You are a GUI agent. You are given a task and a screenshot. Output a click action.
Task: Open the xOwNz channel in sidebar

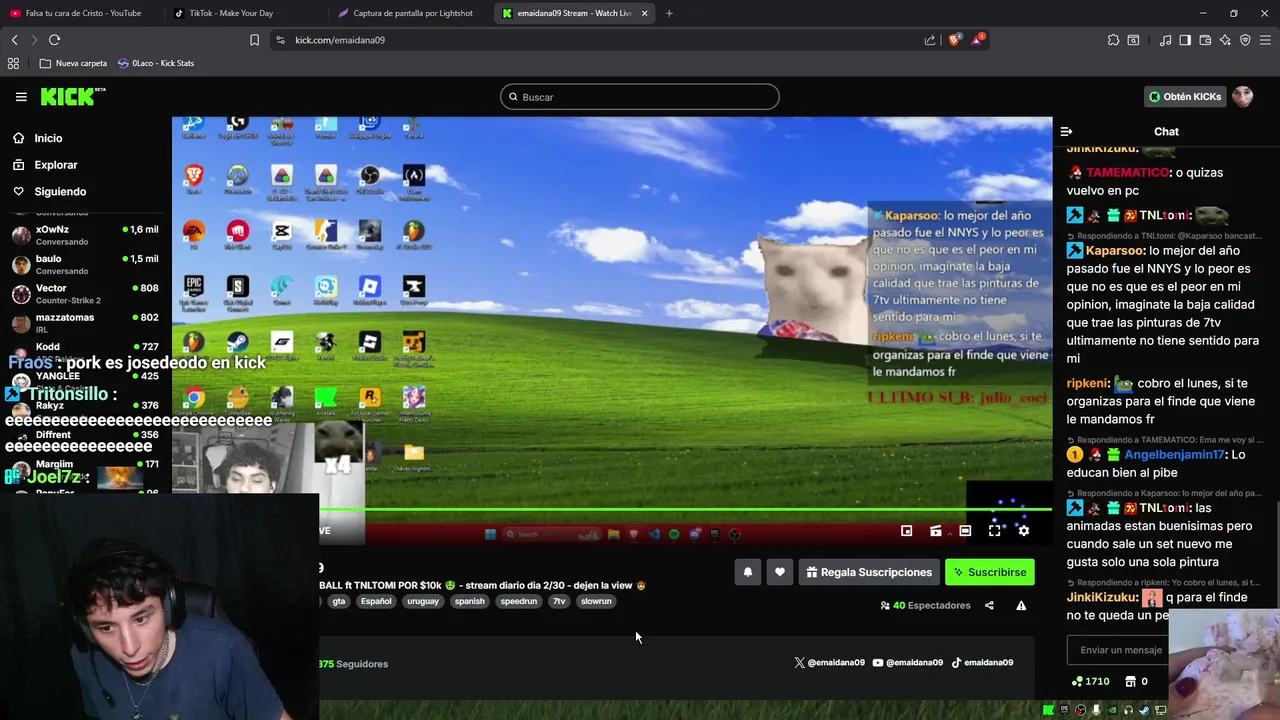tap(85, 235)
